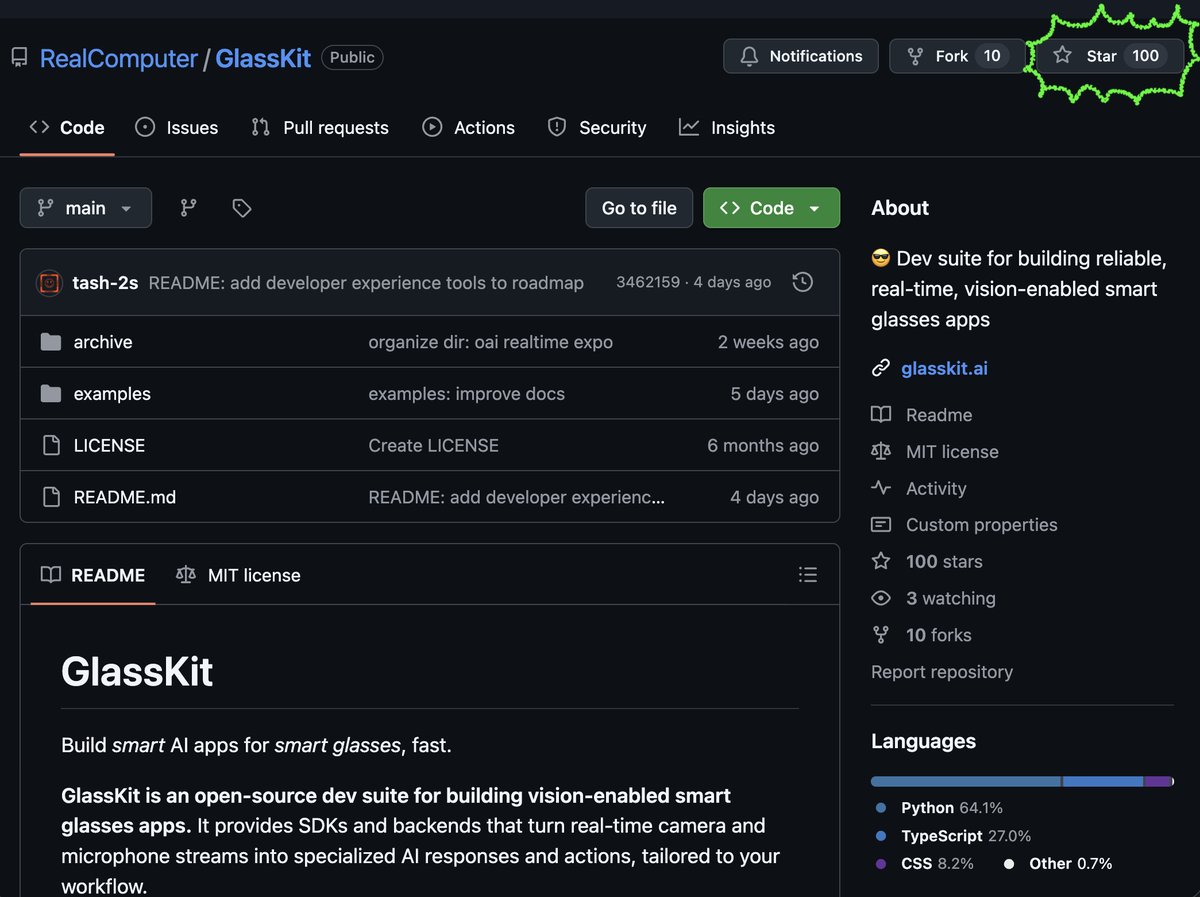
Task: Open README outline list icon
Action: click(x=808, y=575)
